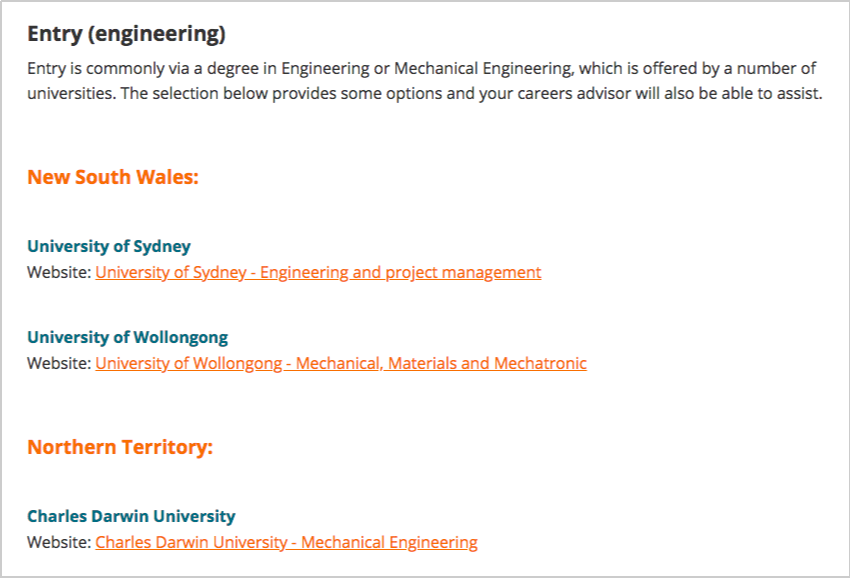Select the "Northern Territory:" heading

pyautogui.click(x=120, y=447)
